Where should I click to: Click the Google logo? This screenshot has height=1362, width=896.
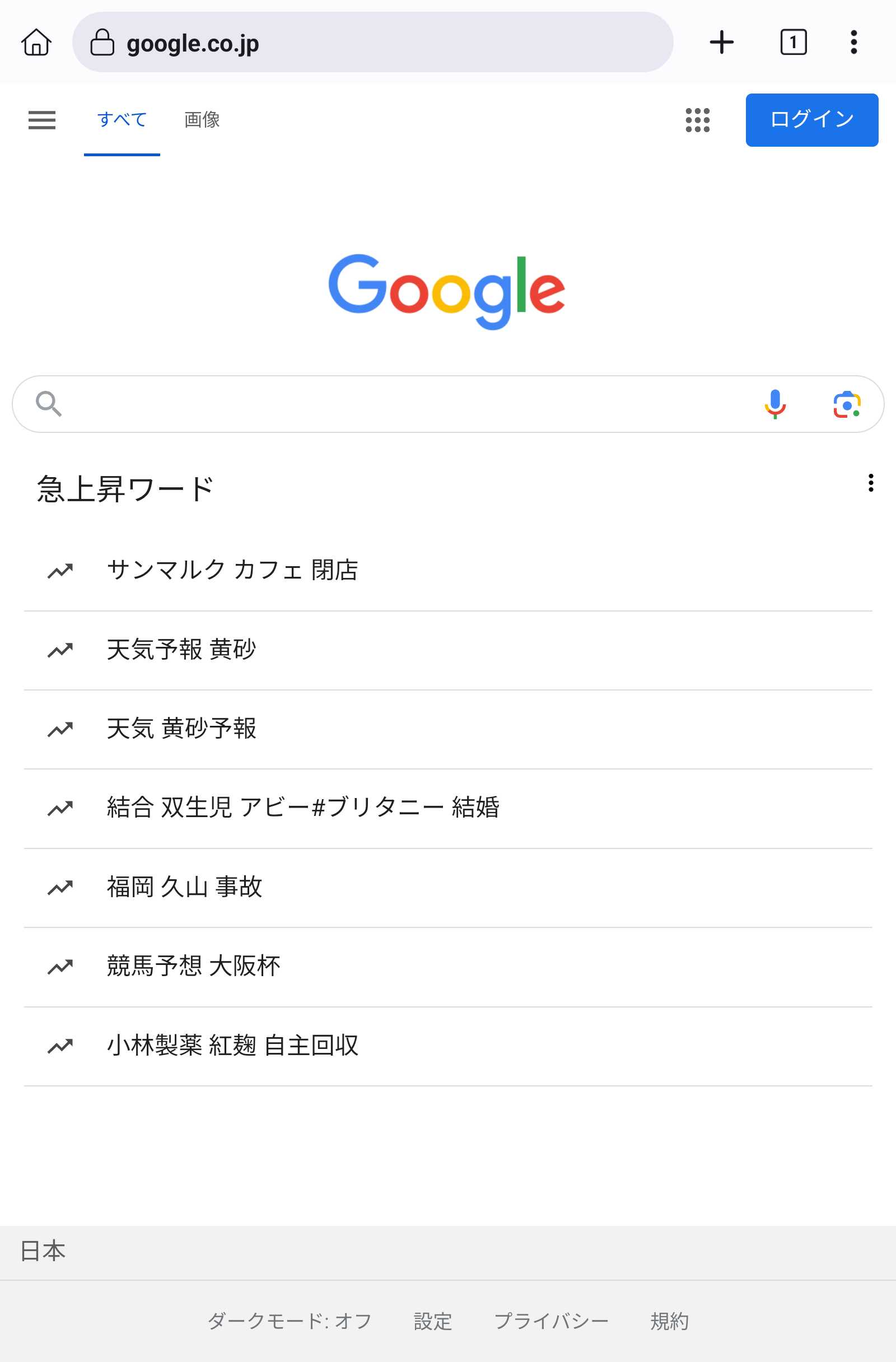(447, 291)
